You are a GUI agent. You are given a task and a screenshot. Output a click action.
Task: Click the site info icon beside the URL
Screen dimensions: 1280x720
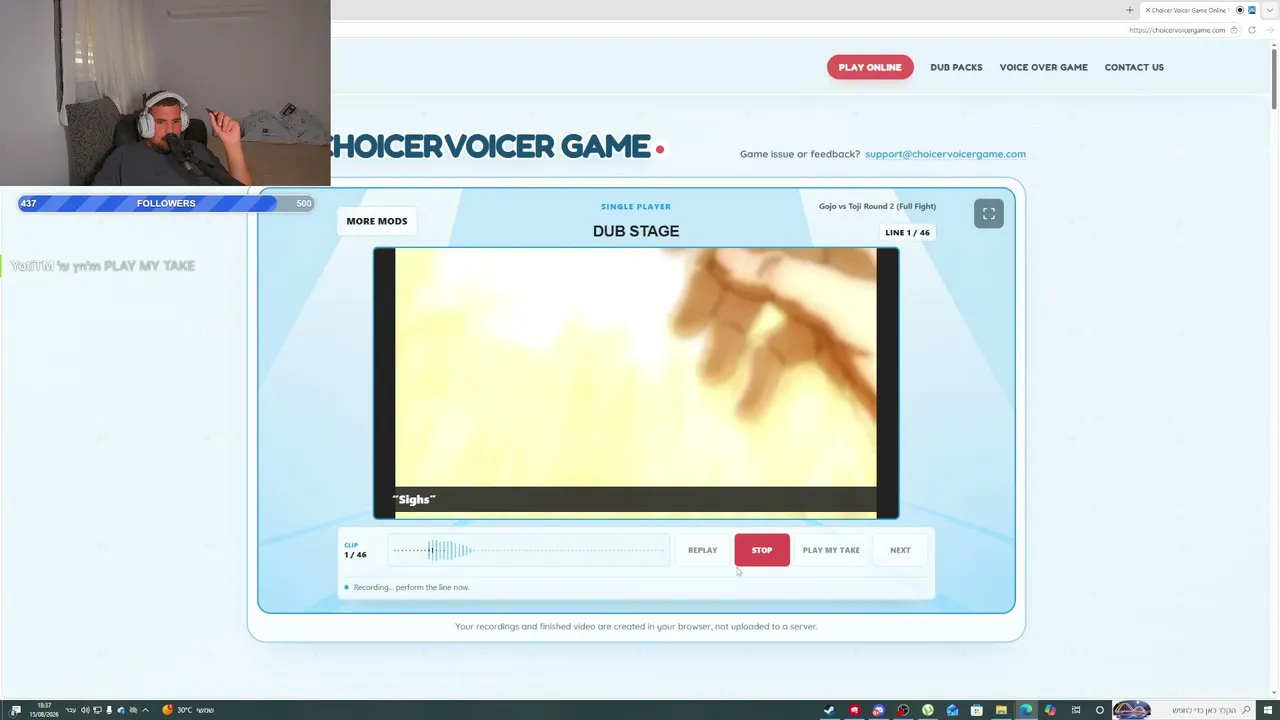pyautogui.click(x=1235, y=30)
